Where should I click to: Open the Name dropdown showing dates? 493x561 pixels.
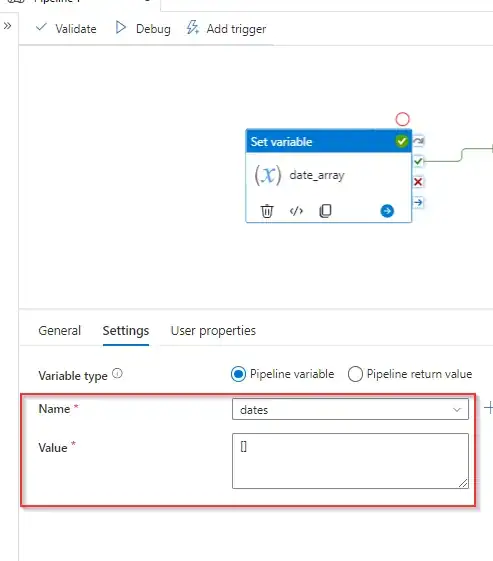(350, 409)
